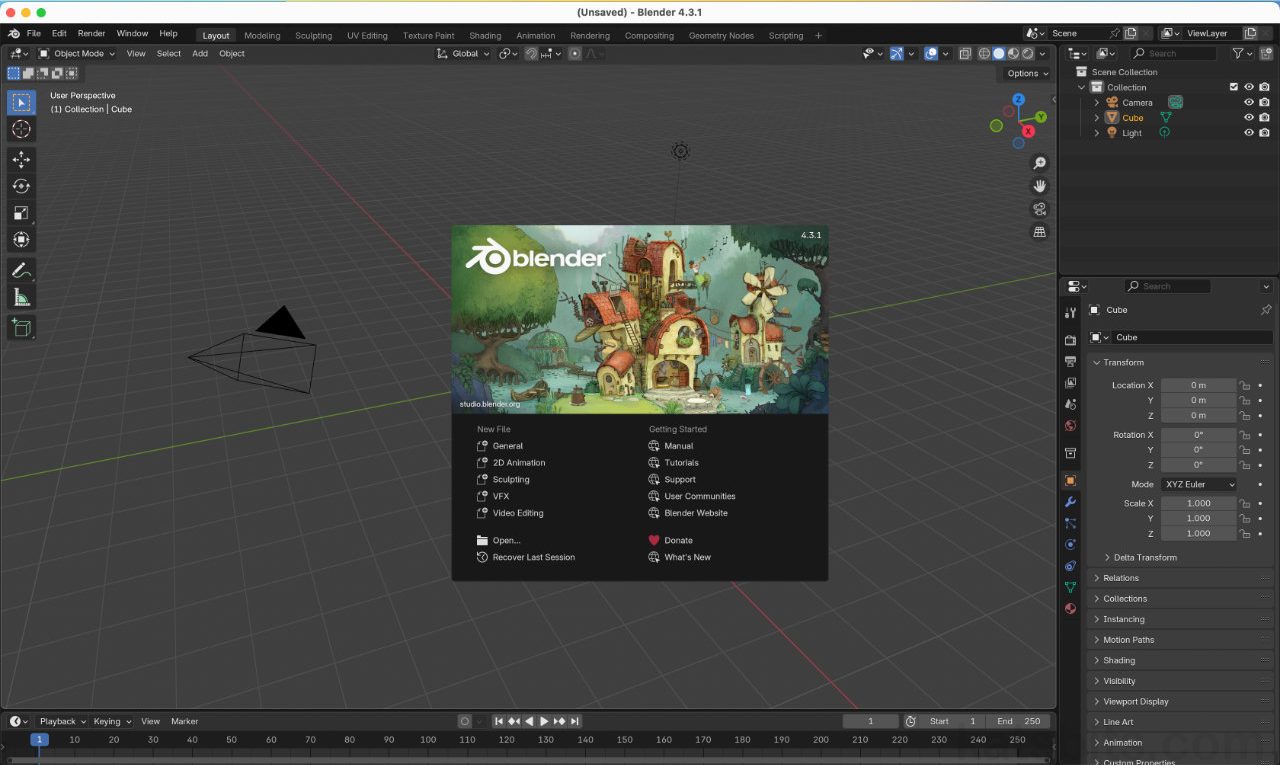Open the Output properties tab
The width and height of the screenshot is (1280, 765).
(x=1070, y=362)
